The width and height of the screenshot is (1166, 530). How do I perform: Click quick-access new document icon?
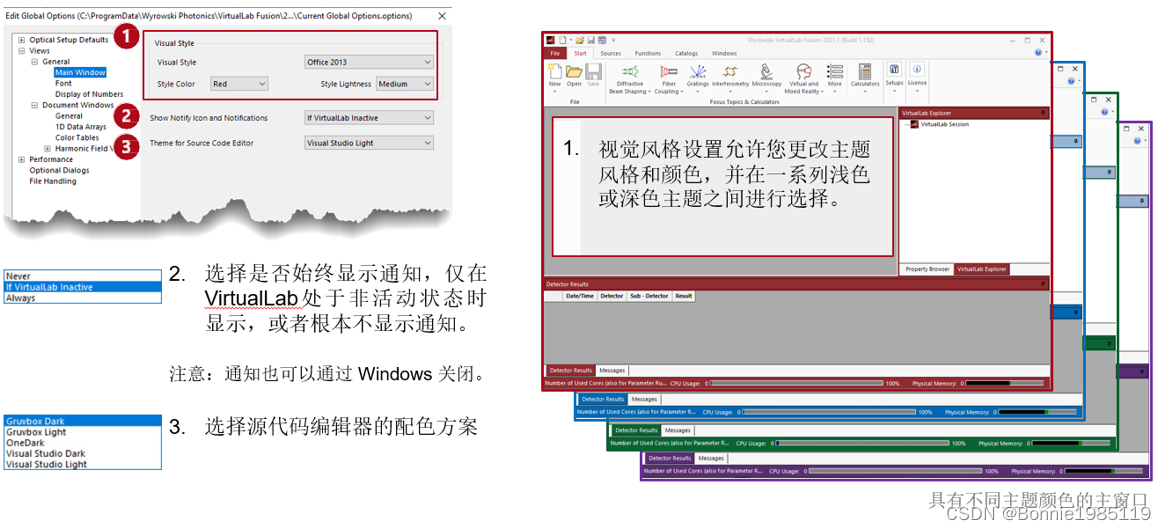point(564,40)
